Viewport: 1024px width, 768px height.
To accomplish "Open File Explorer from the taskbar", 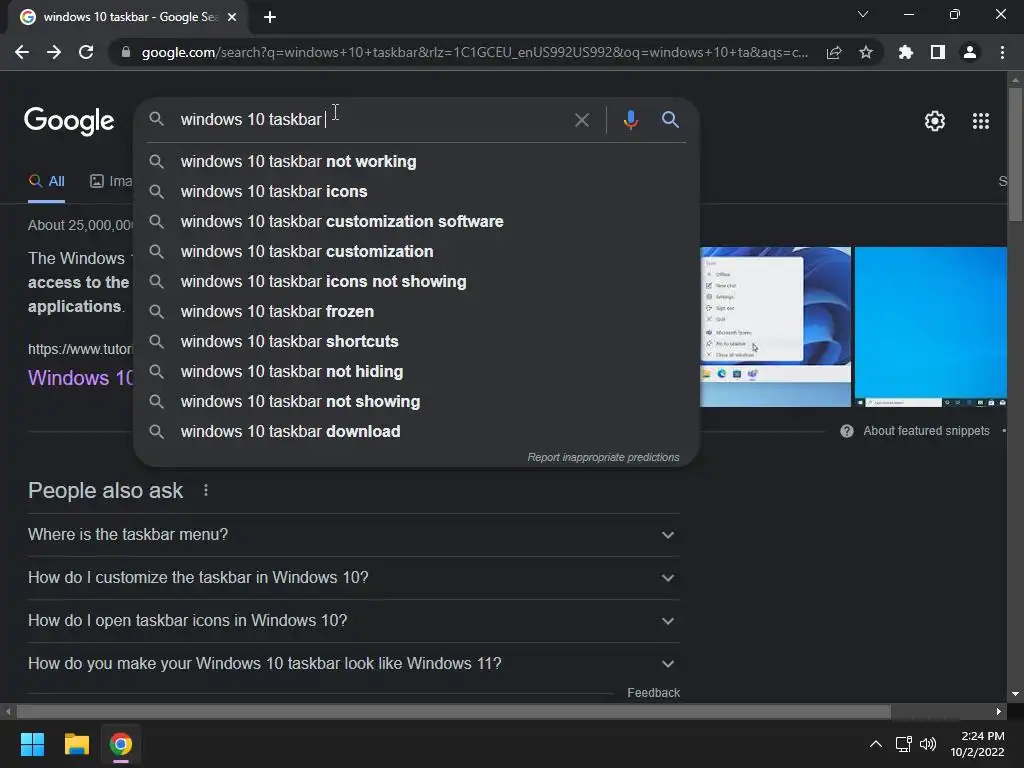I will tap(76, 744).
